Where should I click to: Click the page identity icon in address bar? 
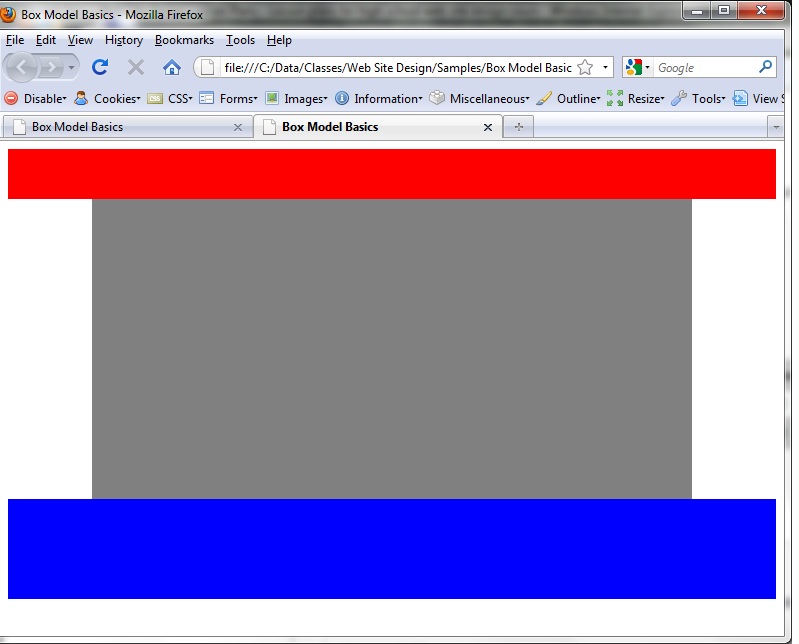tap(207, 67)
